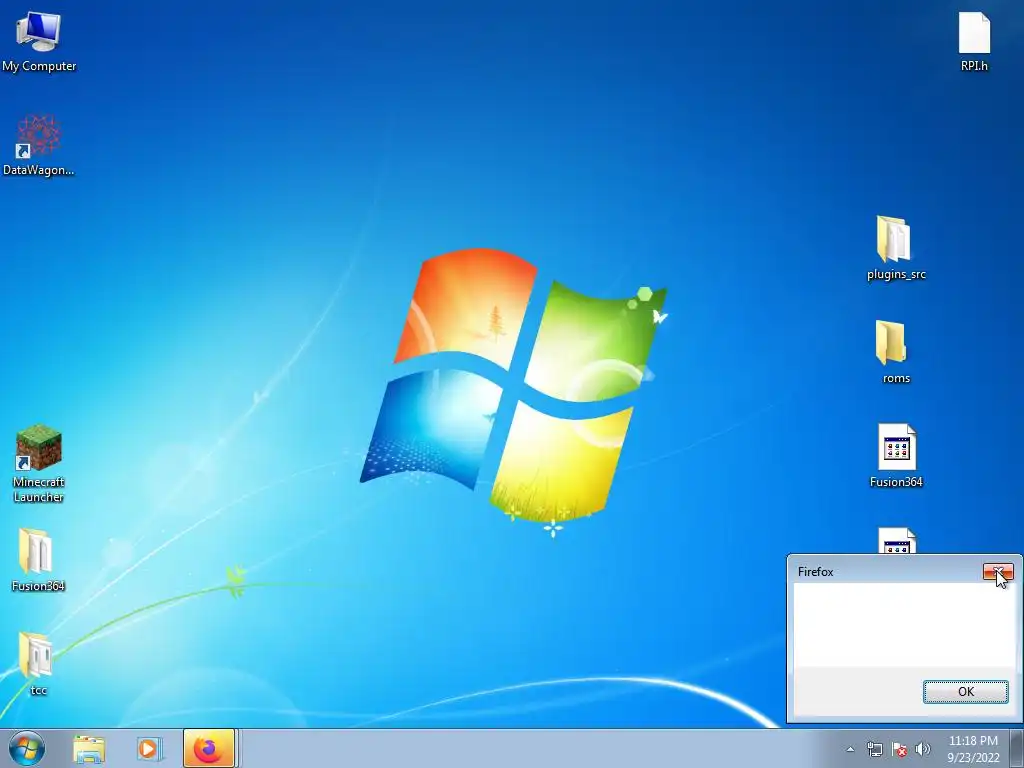Show hidden tray icons arrow

click(x=850, y=750)
